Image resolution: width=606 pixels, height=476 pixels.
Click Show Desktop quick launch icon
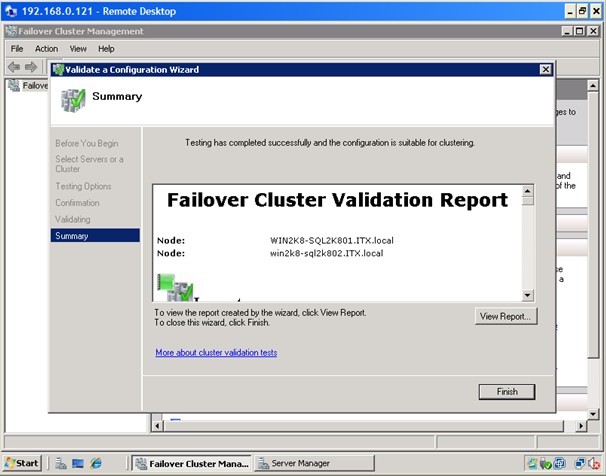coord(78,463)
